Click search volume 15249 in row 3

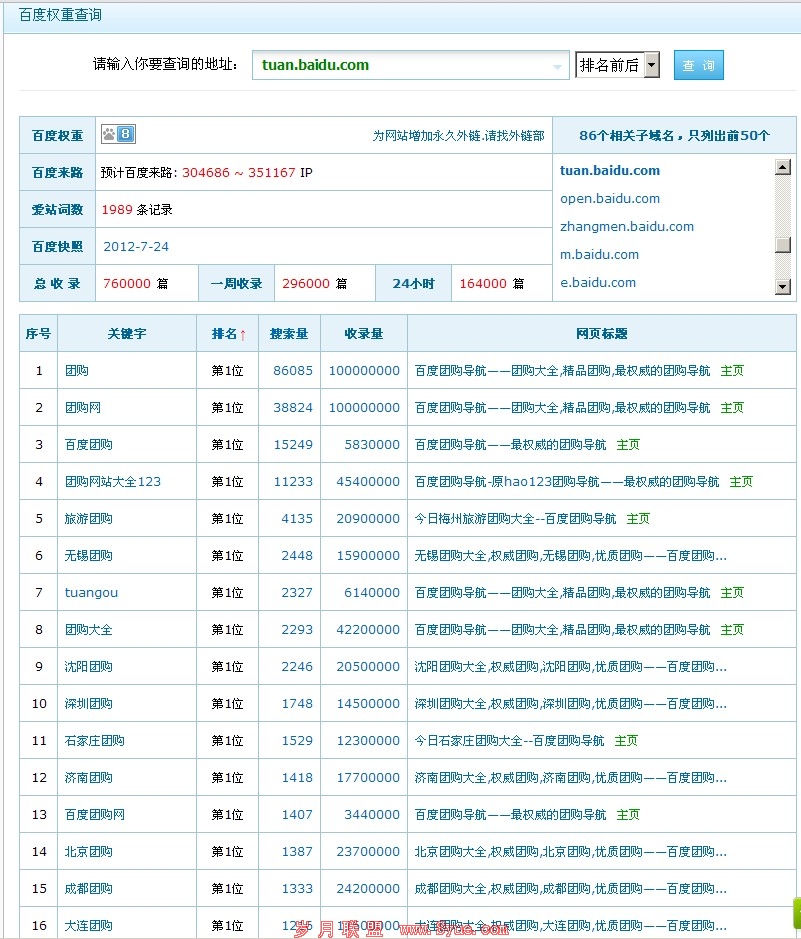tap(293, 445)
